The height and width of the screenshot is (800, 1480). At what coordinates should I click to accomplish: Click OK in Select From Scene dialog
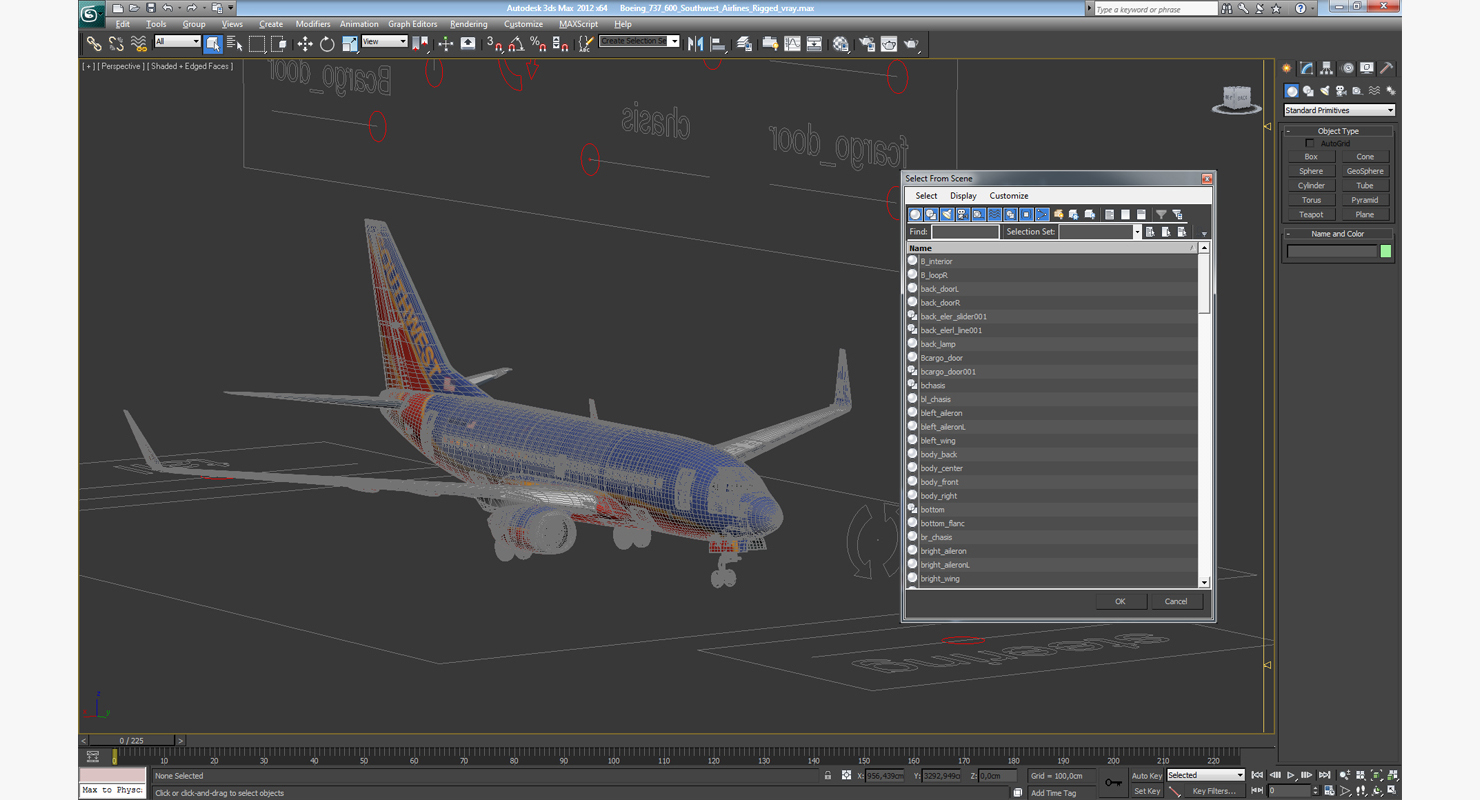[x=1120, y=601]
